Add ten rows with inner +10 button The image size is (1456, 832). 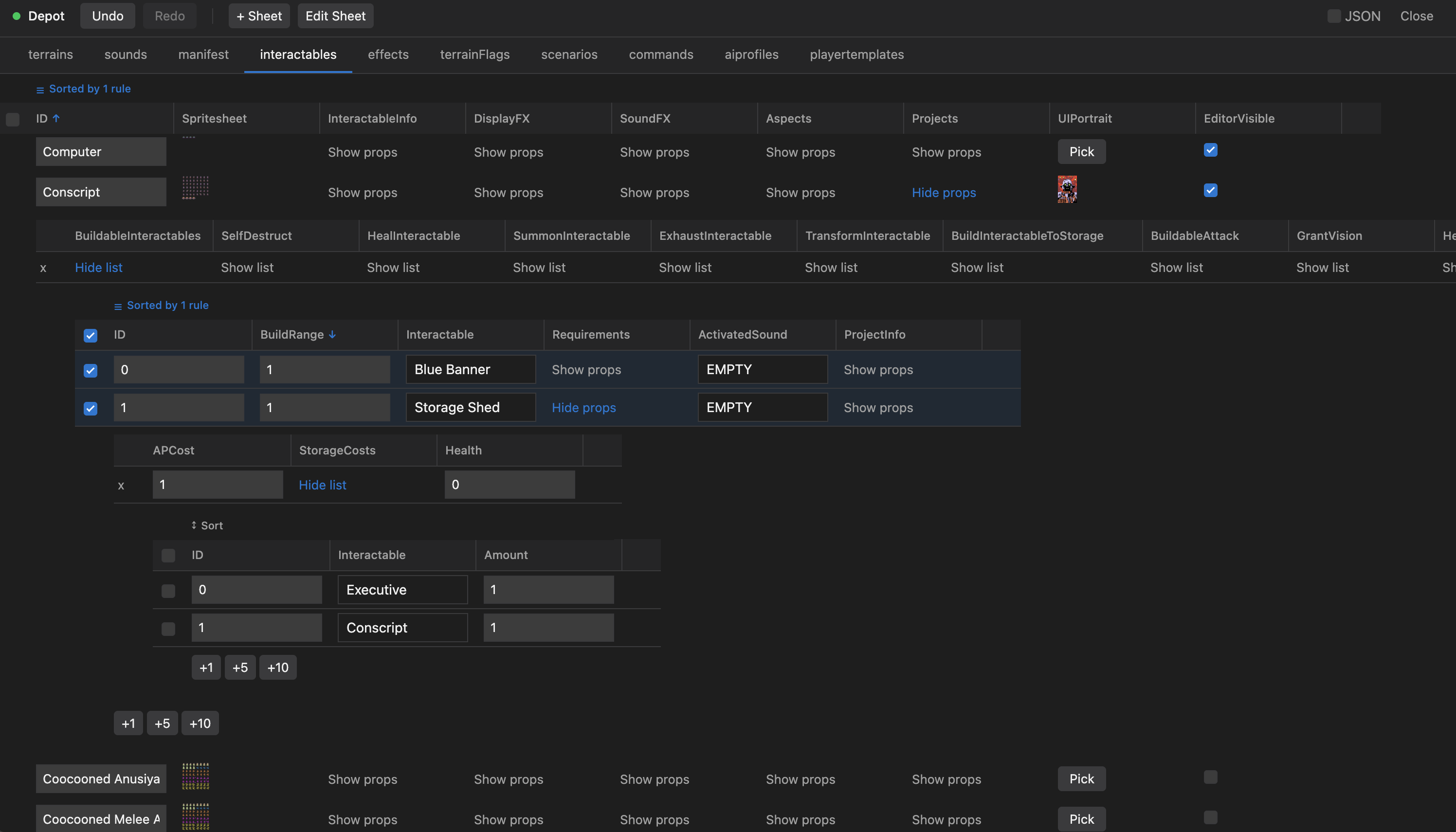(278, 668)
